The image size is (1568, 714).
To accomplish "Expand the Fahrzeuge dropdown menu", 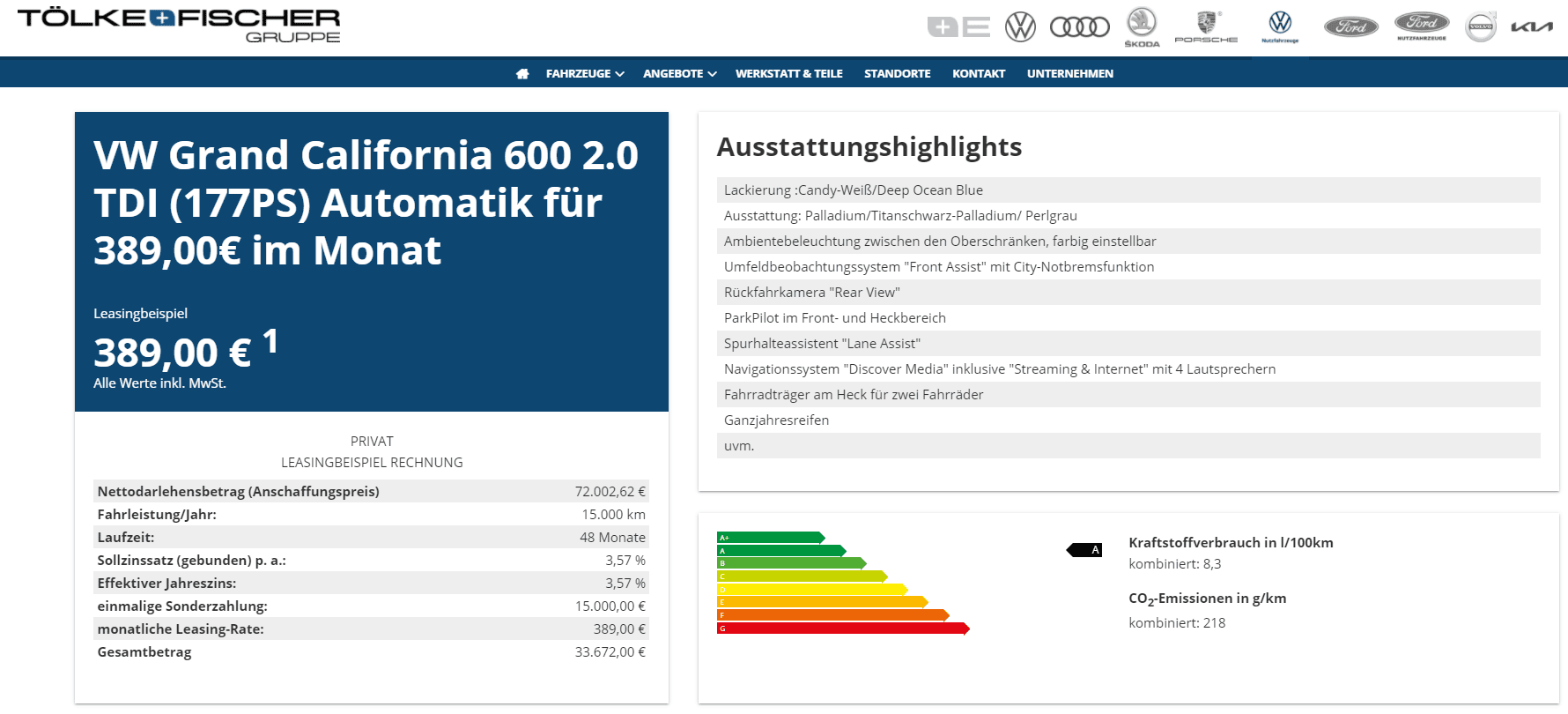I will pyautogui.click(x=585, y=74).
